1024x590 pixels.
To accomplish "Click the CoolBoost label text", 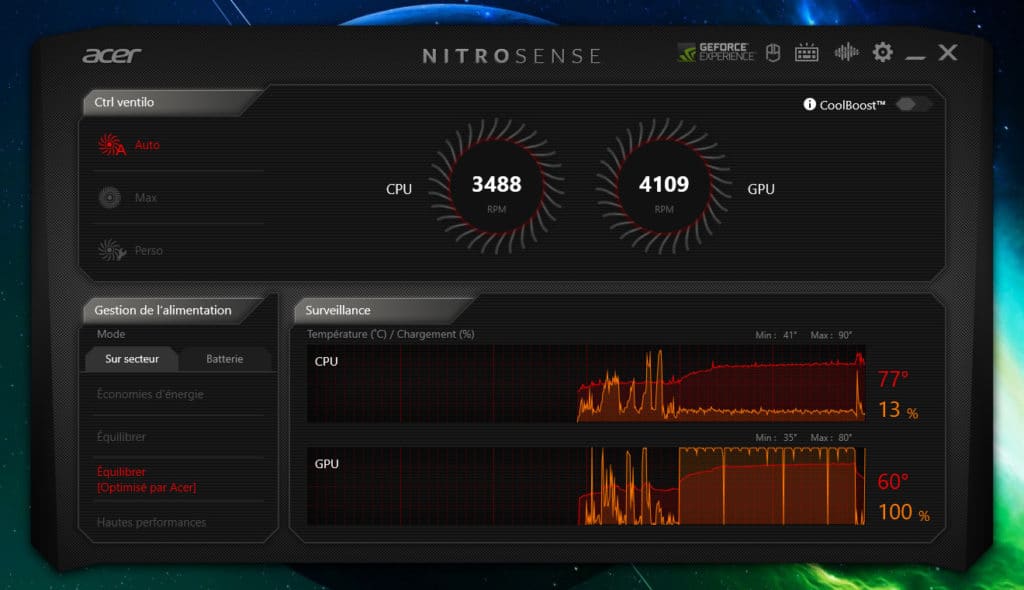I will click(x=852, y=105).
